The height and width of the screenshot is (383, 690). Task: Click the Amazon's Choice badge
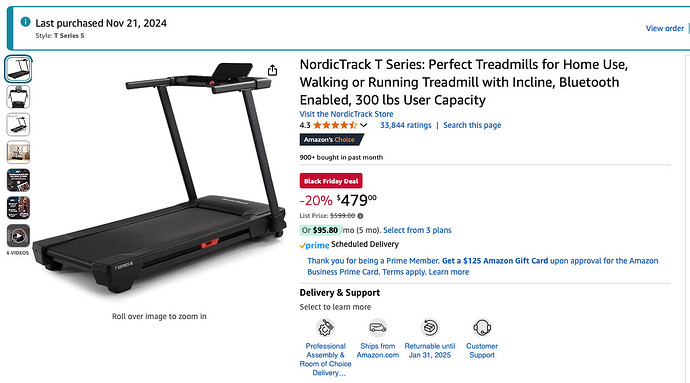click(331, 140)
